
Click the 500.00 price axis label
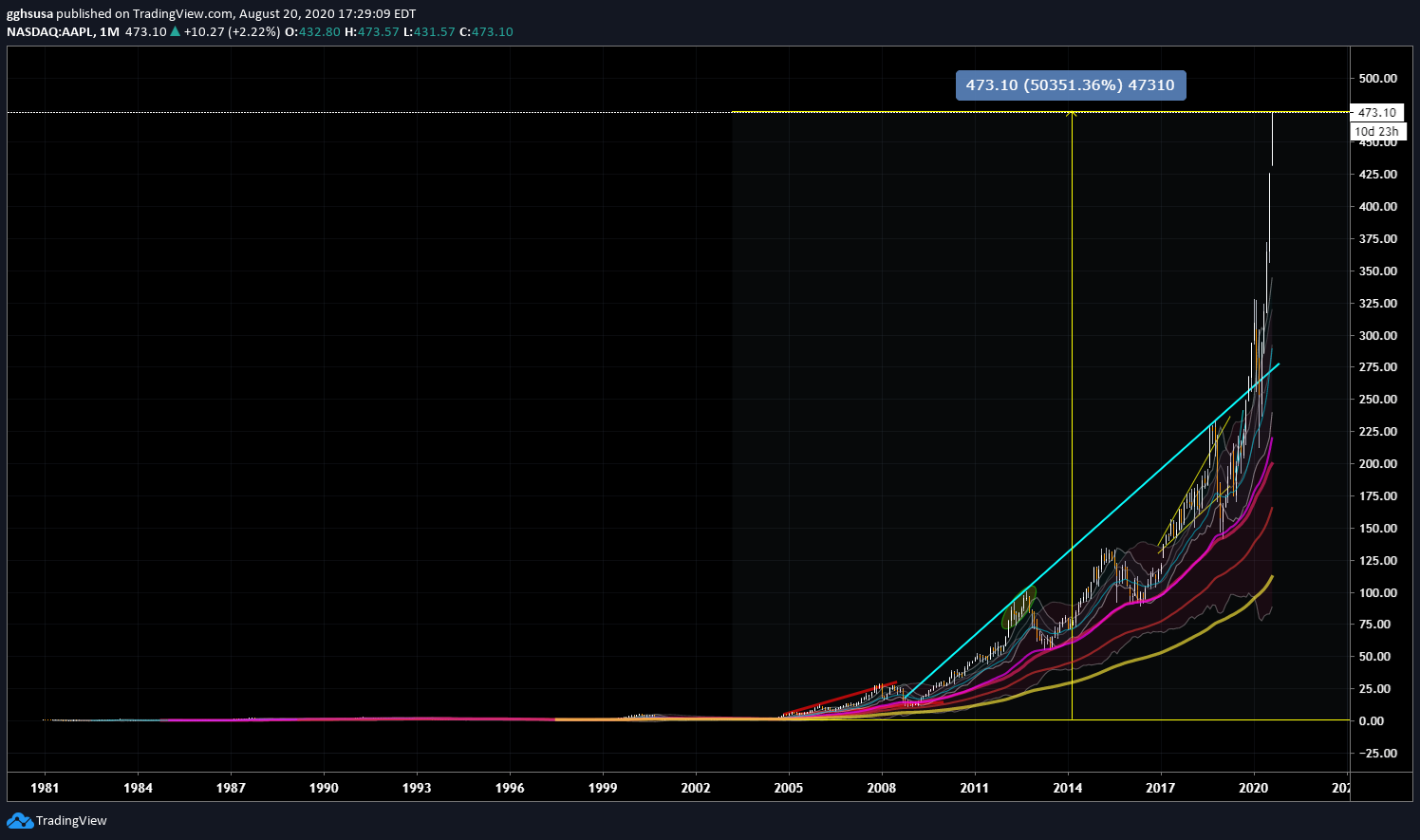1377,79
